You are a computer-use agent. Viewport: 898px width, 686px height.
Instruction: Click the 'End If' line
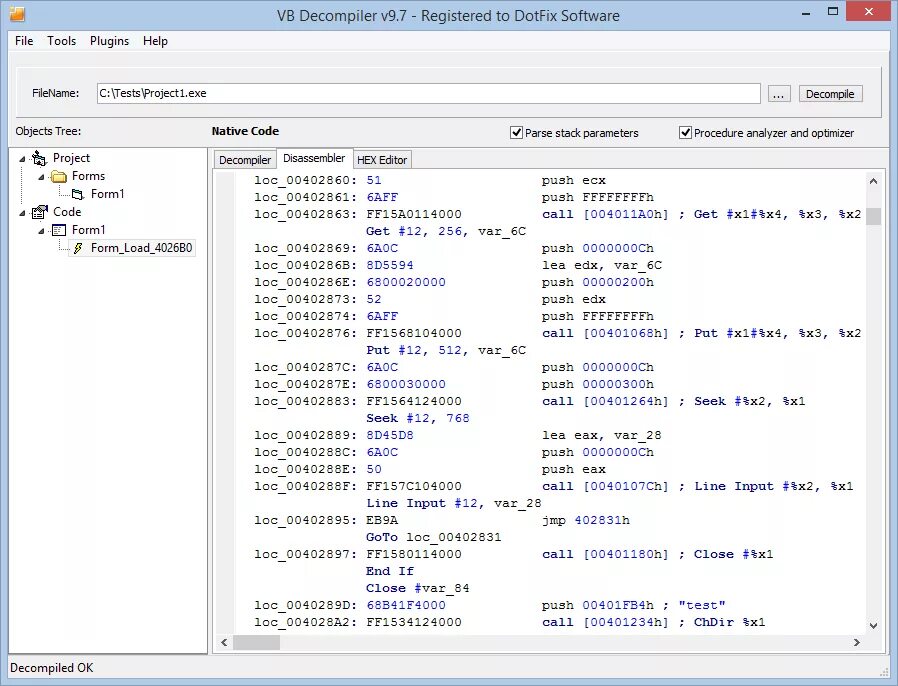tap(389, 571)
